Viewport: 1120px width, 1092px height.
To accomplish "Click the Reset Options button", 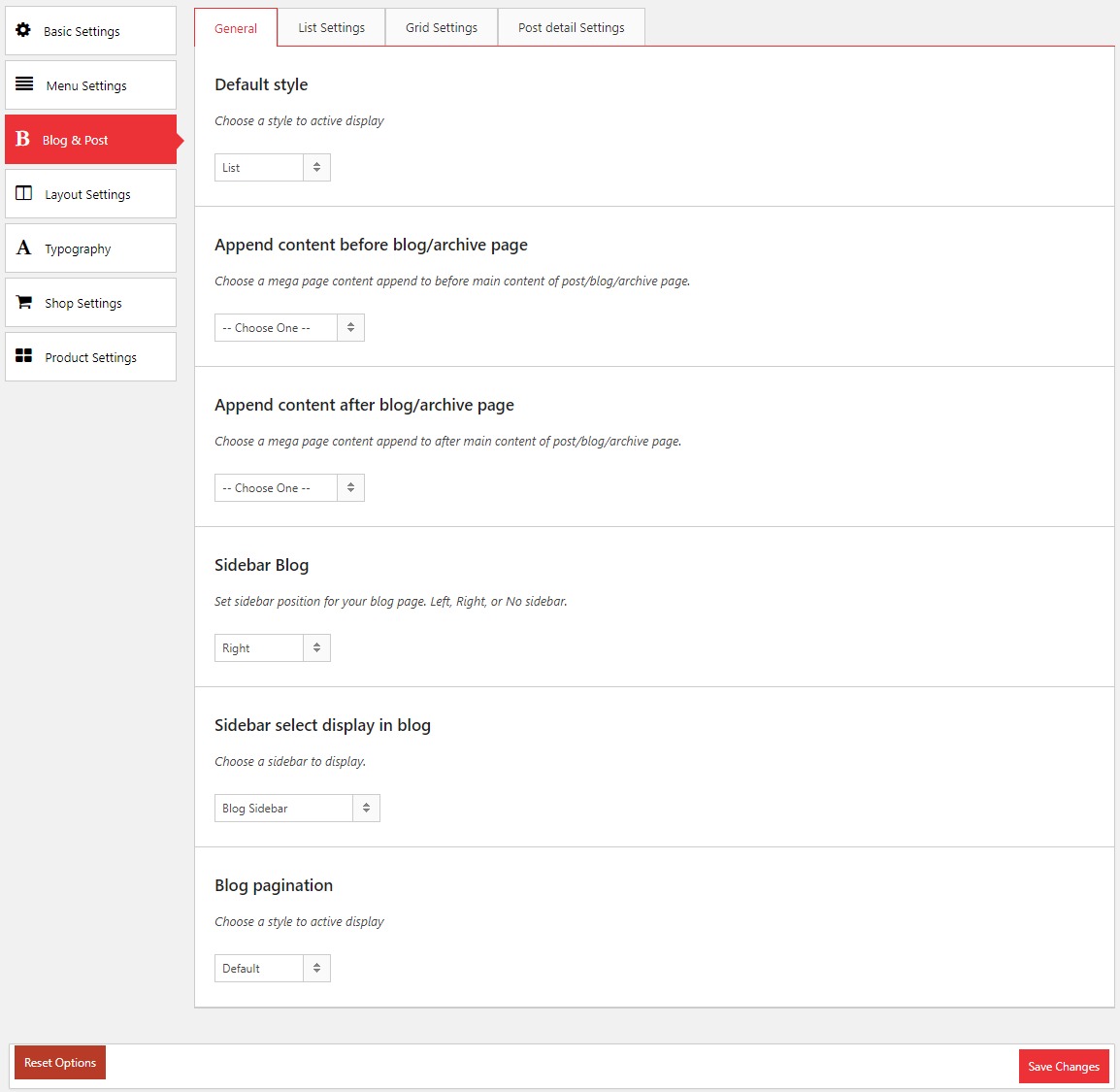I will pos(60,1063).
